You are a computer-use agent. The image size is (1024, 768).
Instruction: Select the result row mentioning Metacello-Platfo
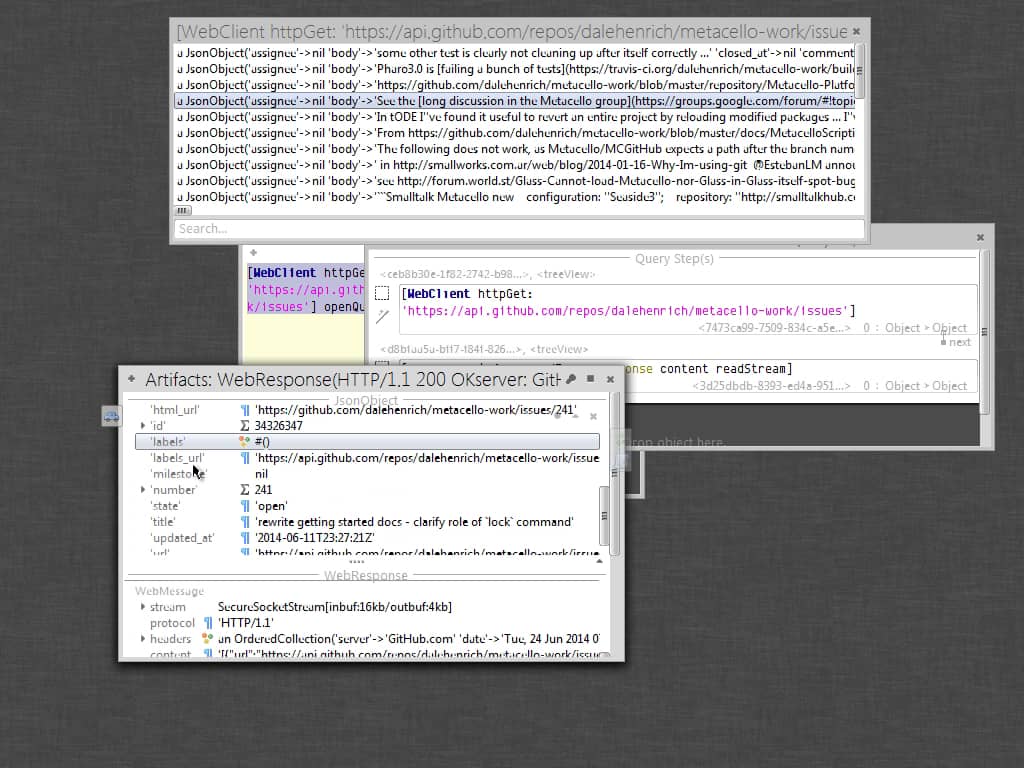pyautogui.click(x=515, y=85)
